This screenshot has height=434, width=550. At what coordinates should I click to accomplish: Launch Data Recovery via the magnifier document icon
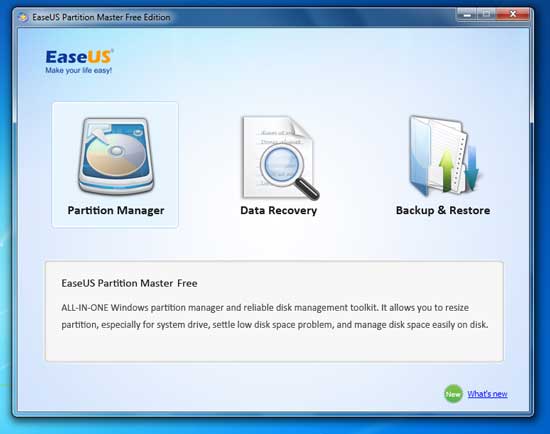click(280, 158)
